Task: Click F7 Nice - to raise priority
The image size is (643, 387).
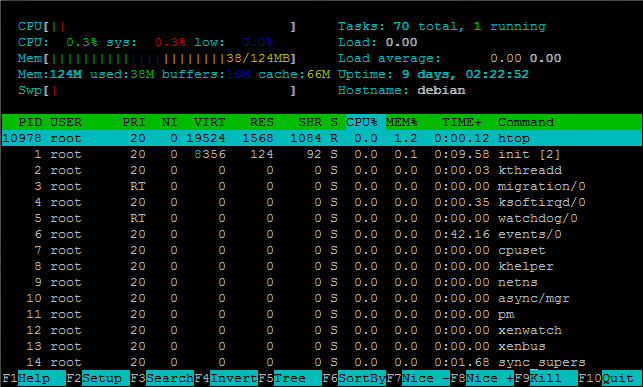Action: pyautogui.click(x=418, y=378)
